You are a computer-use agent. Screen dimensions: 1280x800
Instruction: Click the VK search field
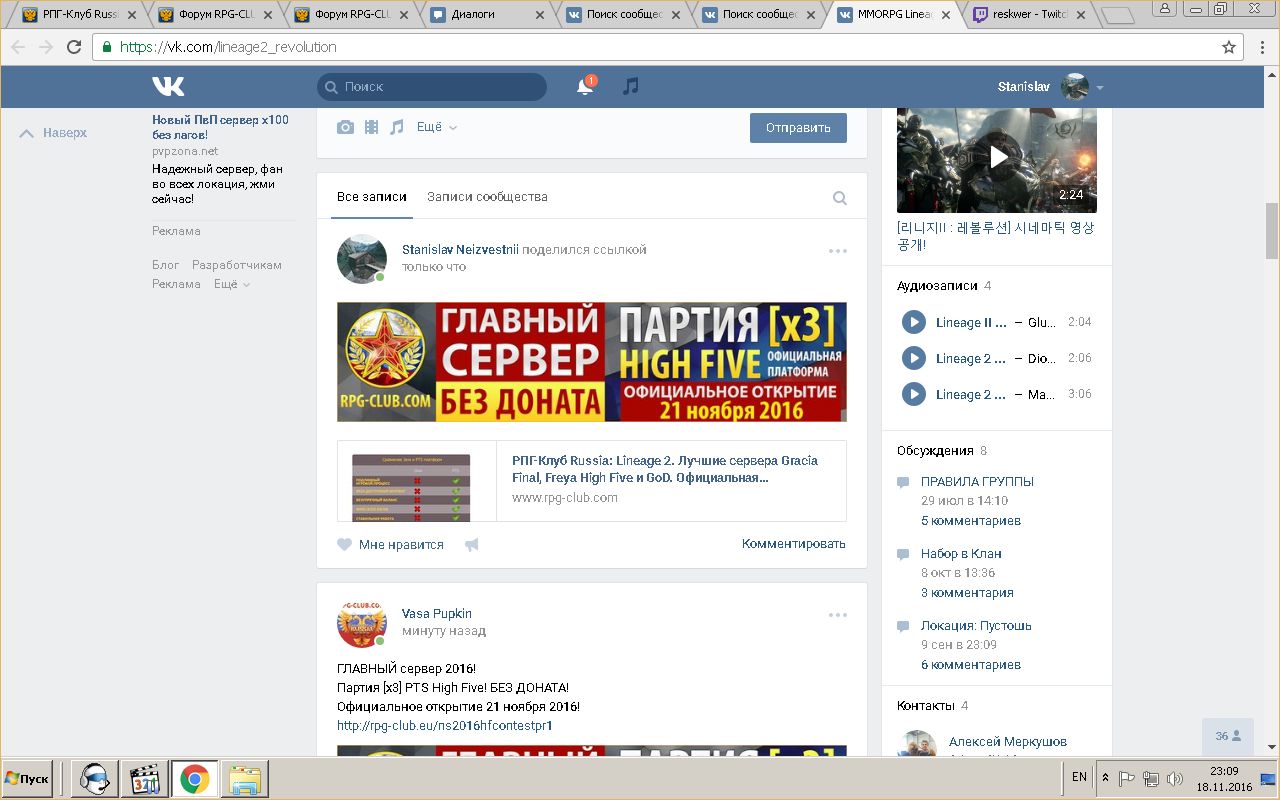(x=432, y=87)
